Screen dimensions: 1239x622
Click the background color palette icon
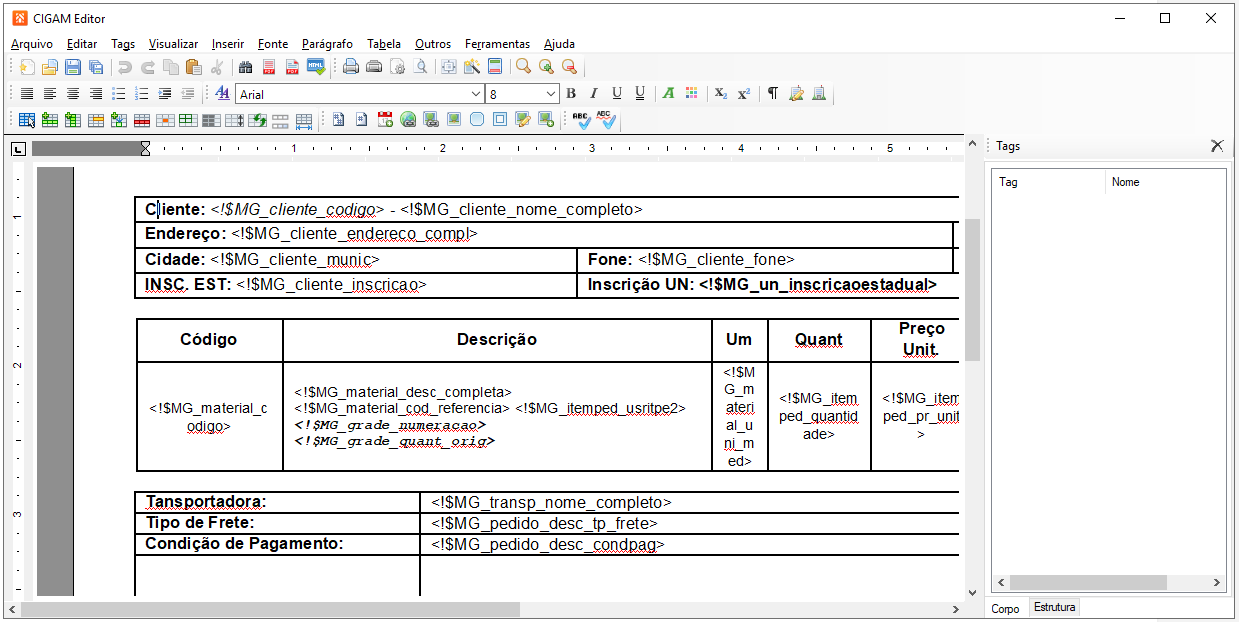point(691,93)
